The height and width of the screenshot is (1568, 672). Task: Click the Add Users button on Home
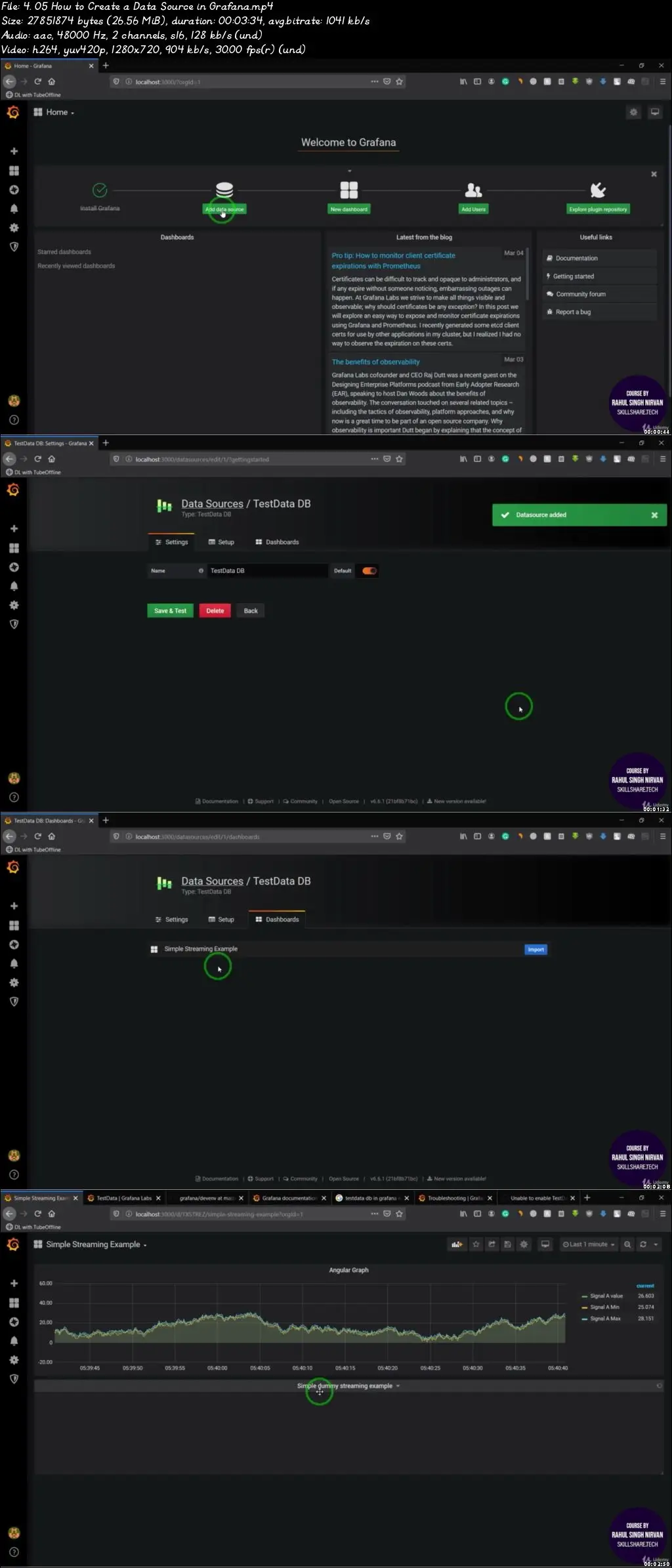[473, 209]
